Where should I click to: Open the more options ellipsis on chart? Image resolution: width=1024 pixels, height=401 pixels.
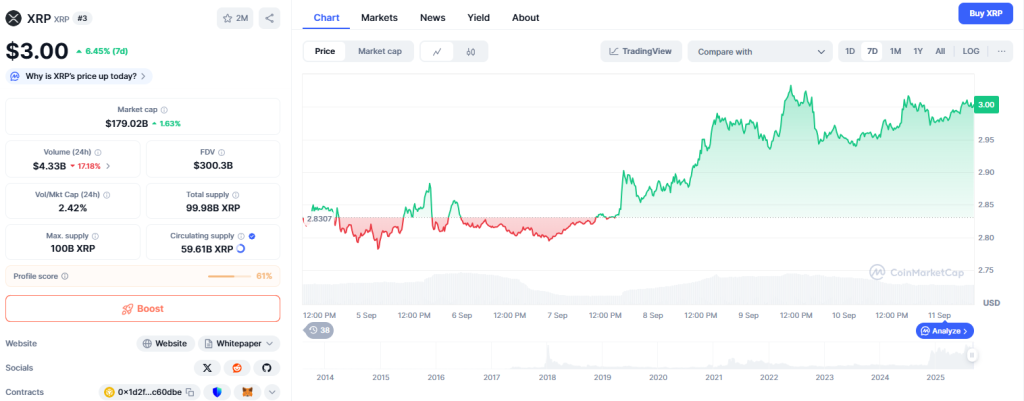(x=1001, y=52)
